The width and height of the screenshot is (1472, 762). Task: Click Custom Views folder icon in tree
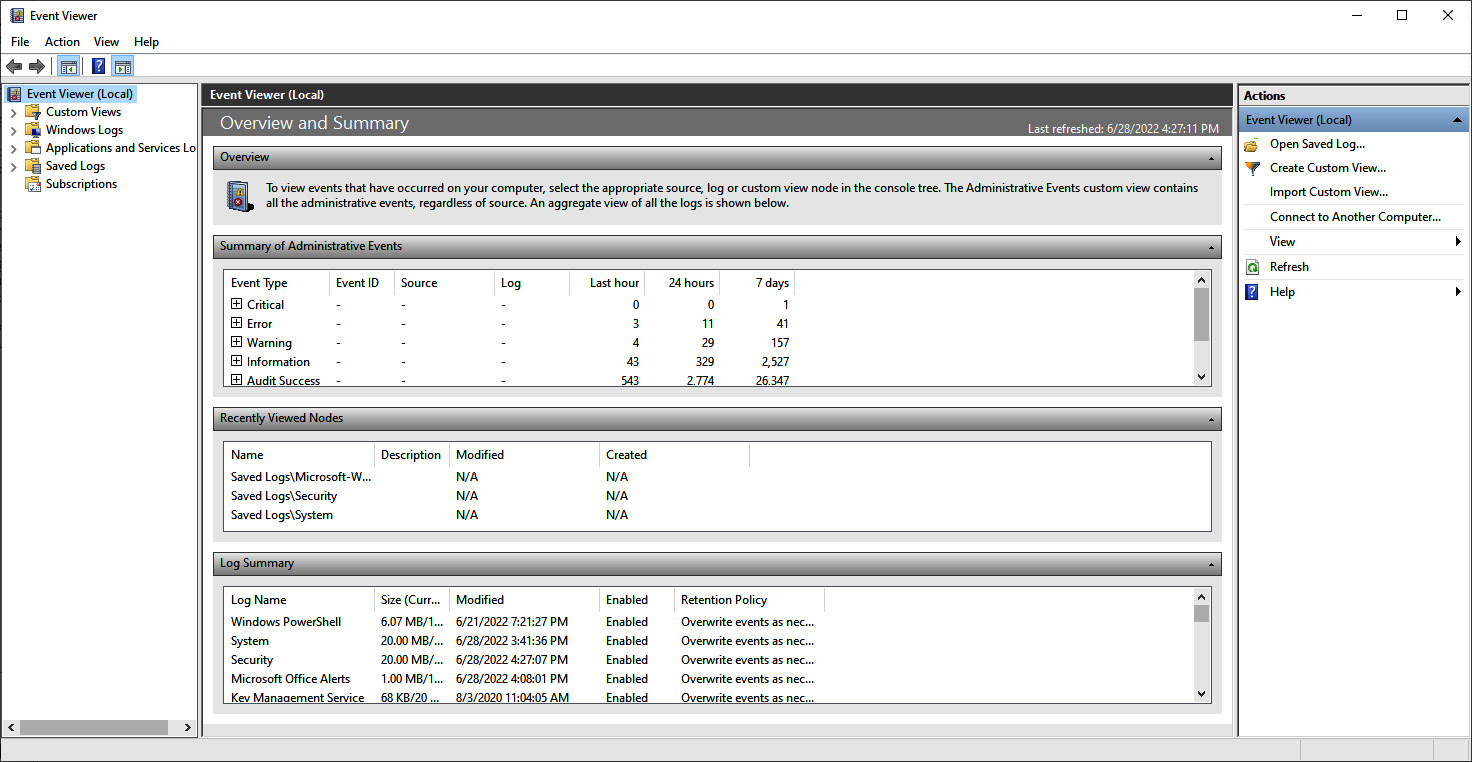[33, 112]
